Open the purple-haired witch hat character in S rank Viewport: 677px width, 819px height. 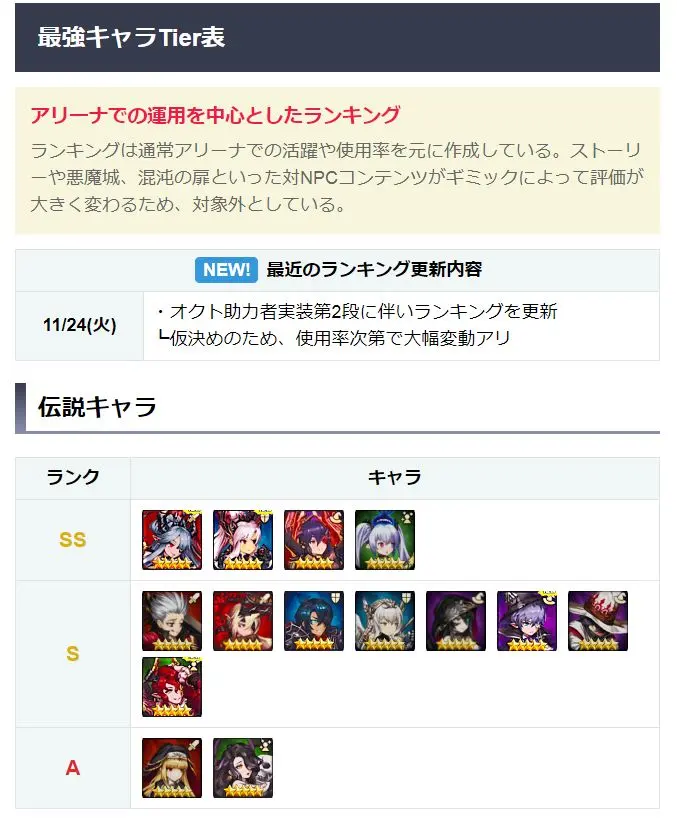pyautogui.click(x=527, y=621)
